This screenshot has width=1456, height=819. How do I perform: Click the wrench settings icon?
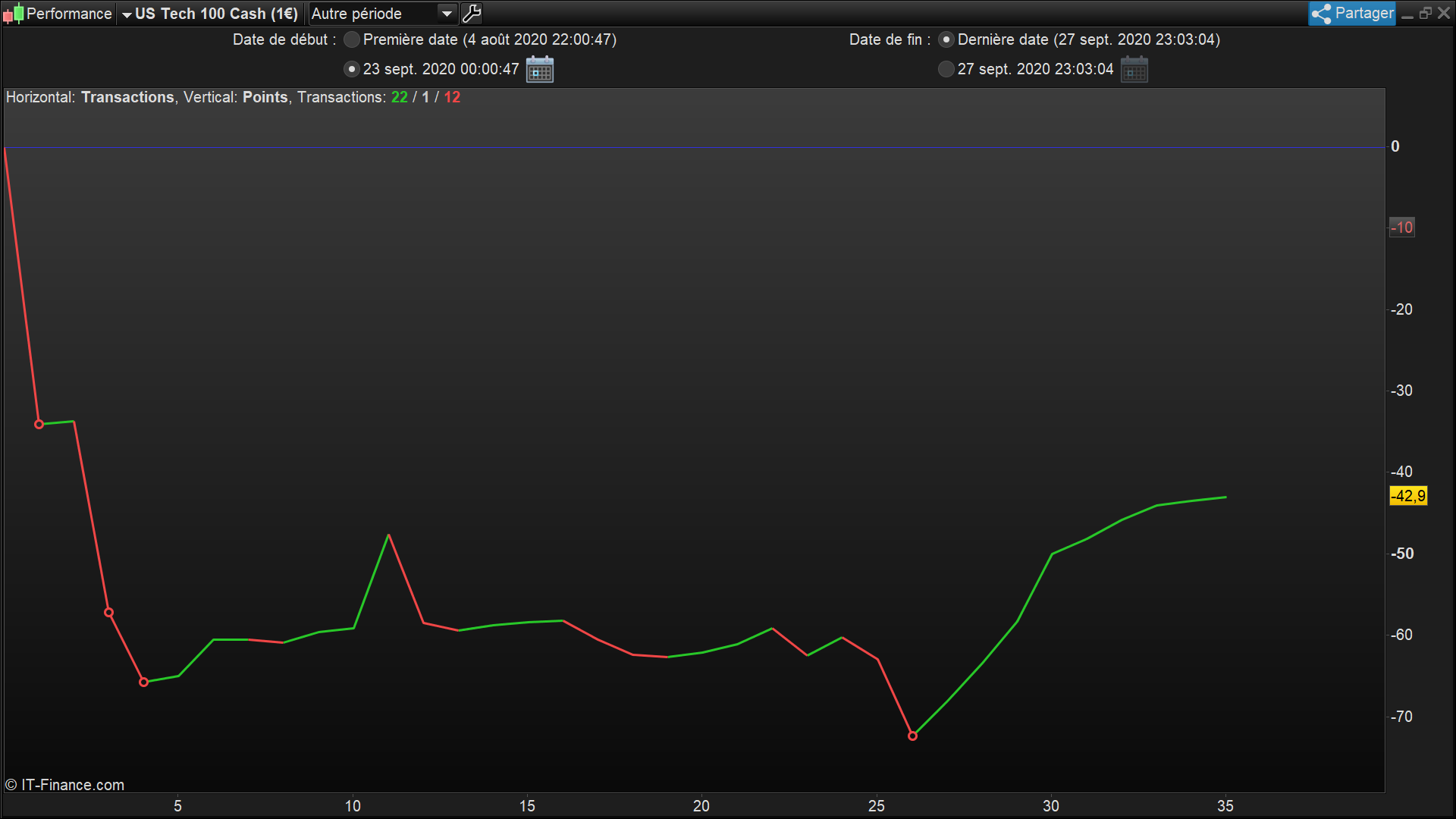pos(472,14)
